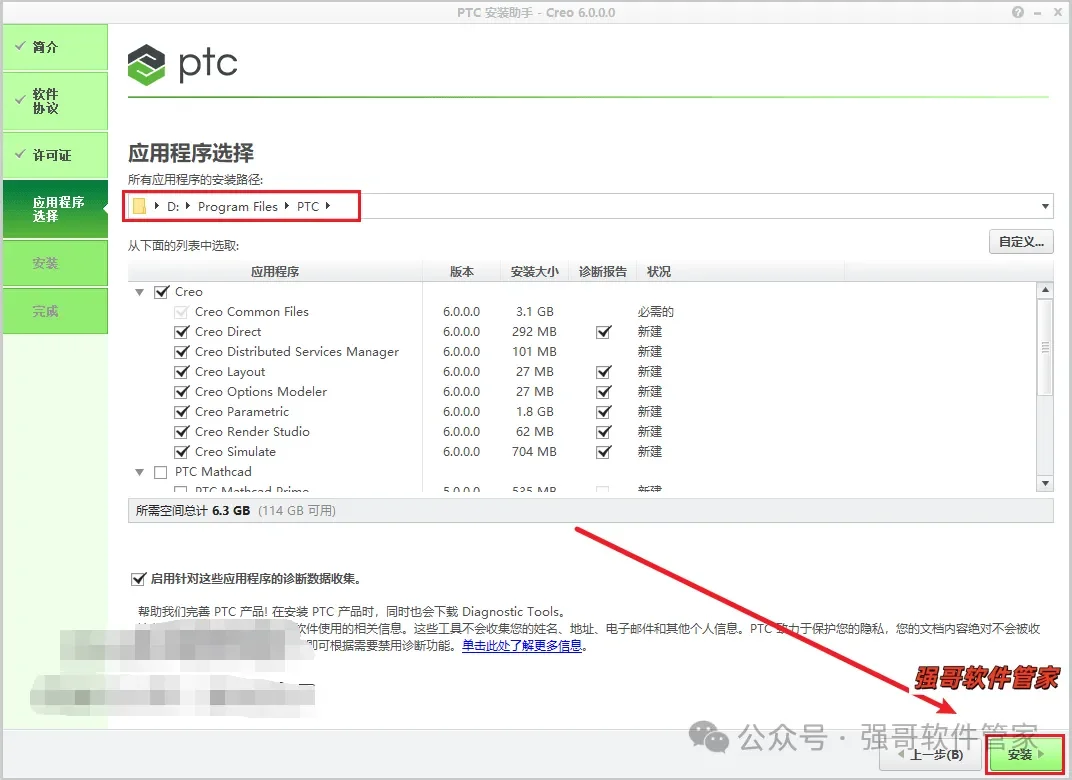The width and height of the screenshot is (1072, 780).
Task: Click the 上一步(B) back button
Action: click(930, 755)
